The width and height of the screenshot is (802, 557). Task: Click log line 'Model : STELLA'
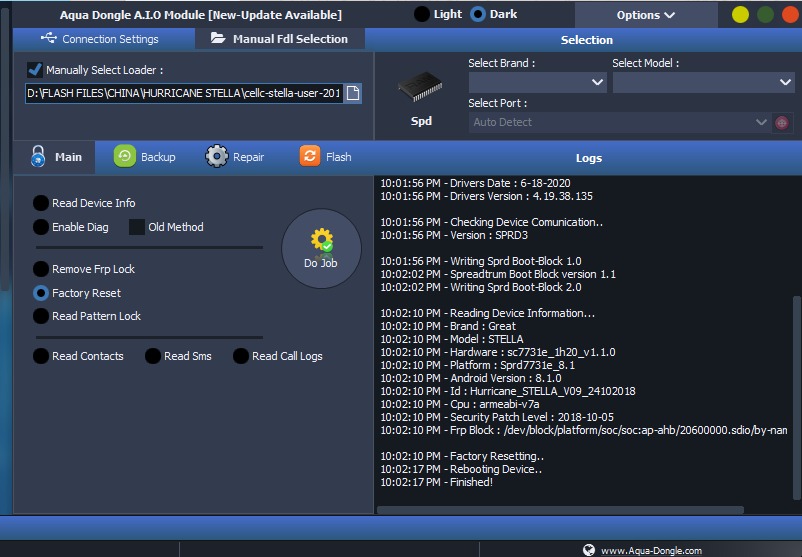[452, 339]
